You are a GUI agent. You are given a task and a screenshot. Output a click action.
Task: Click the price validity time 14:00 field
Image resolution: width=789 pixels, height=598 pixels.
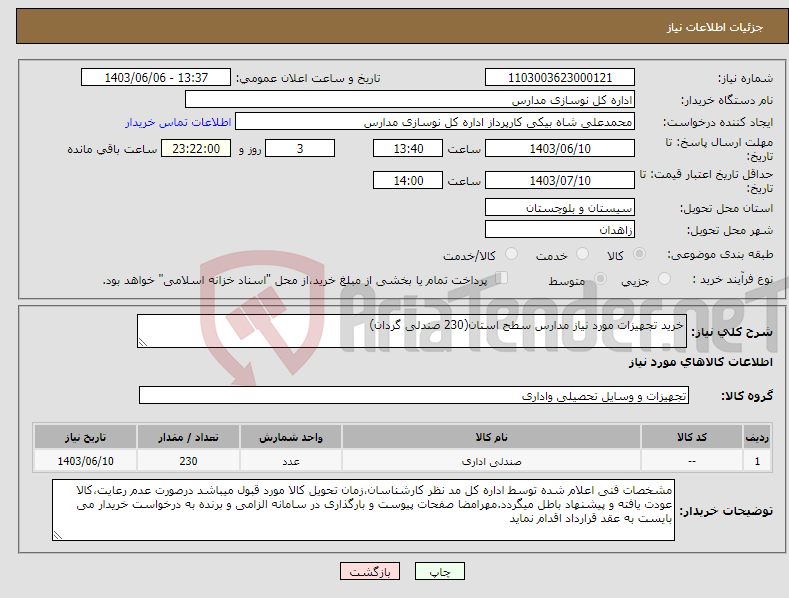coord(408,180)
